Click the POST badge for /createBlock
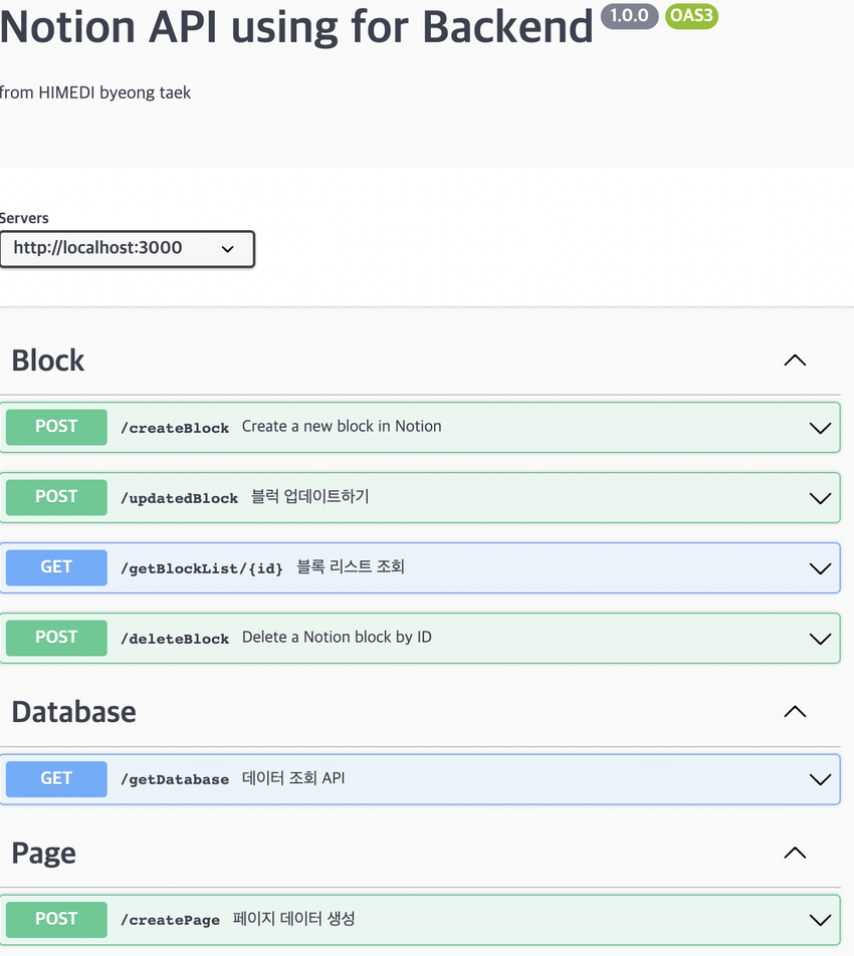This screenshot has height=956, width=854. point(56,427)
